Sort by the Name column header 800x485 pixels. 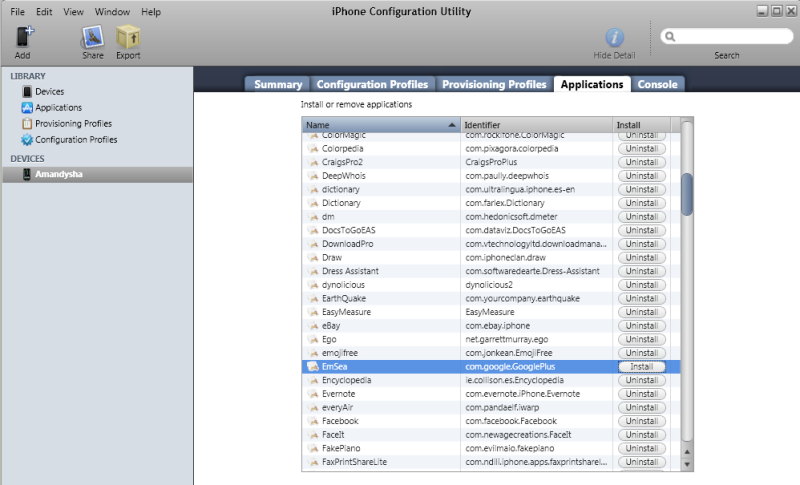click(381, 125)
